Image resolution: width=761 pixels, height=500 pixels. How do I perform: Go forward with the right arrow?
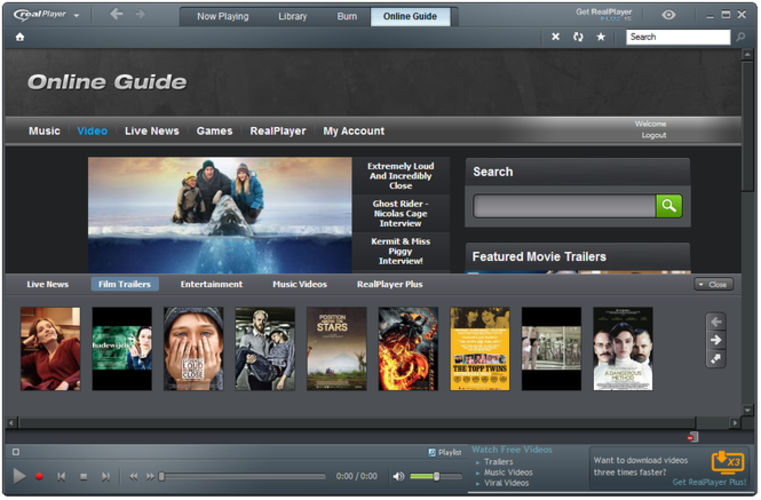140,14
